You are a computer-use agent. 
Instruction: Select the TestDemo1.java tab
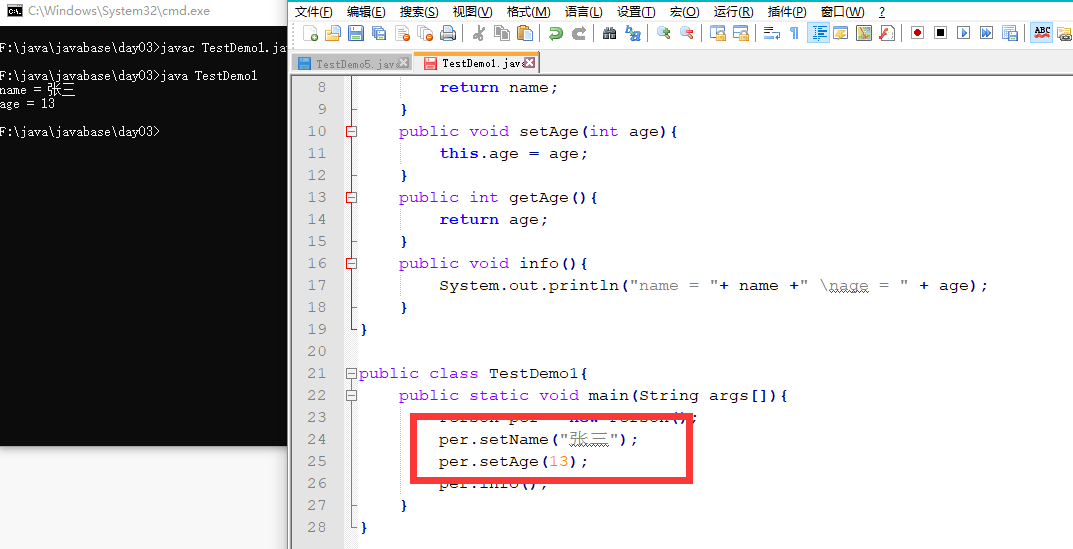click(x=477, y=63)
